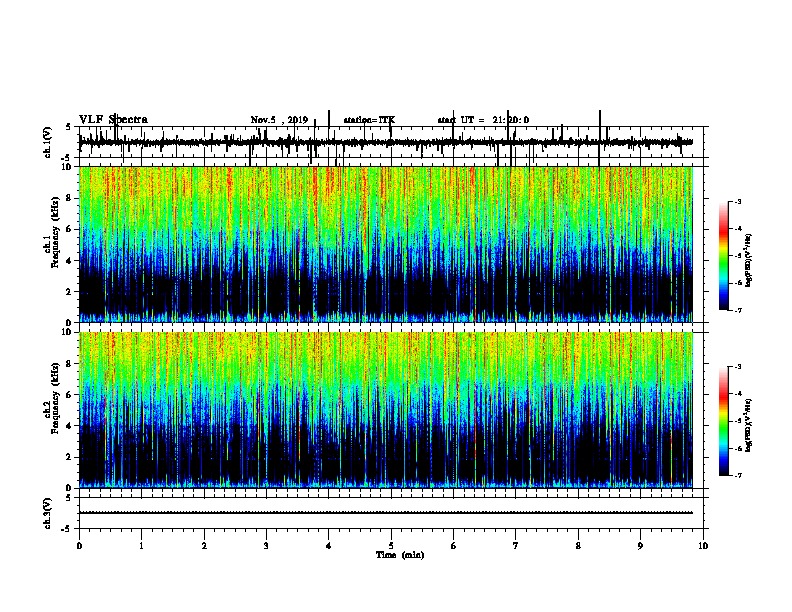This screenshot has height=612, width=792.
Task: Click the time axis tick label "2"
Action: click(204, 546)
